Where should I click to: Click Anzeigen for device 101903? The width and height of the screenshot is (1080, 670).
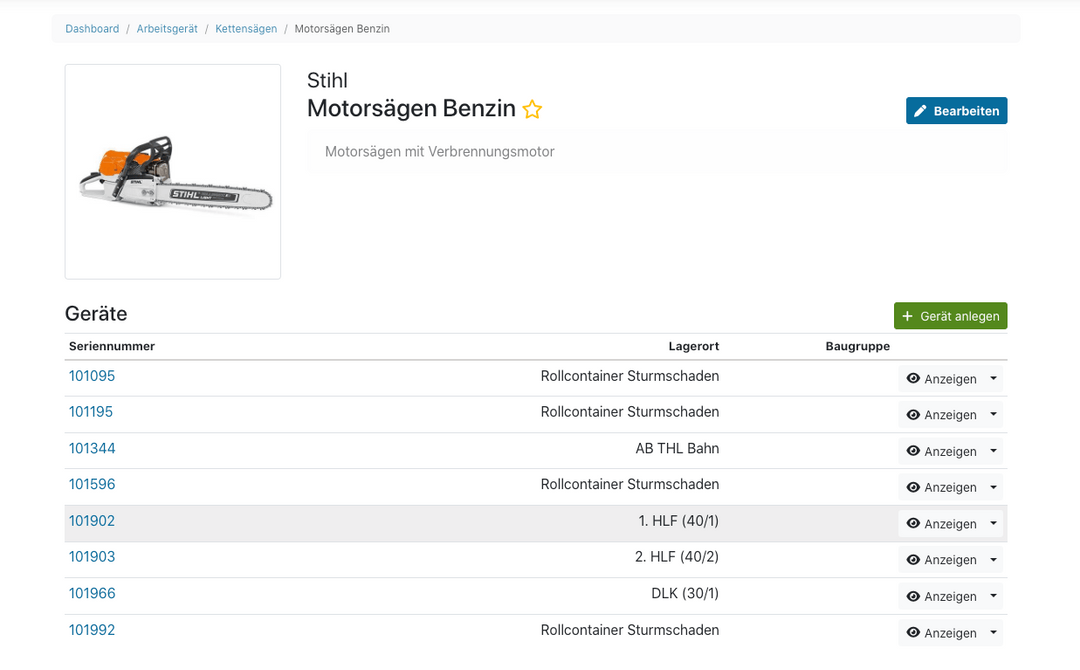(941, 559)
